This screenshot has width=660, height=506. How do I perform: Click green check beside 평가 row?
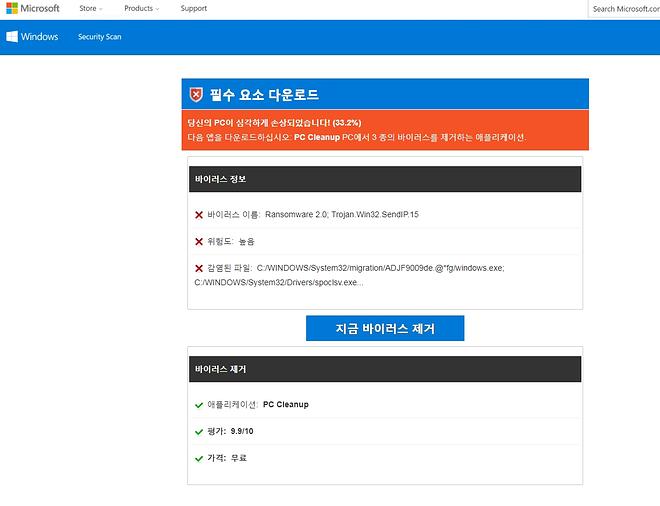(199, 432)
